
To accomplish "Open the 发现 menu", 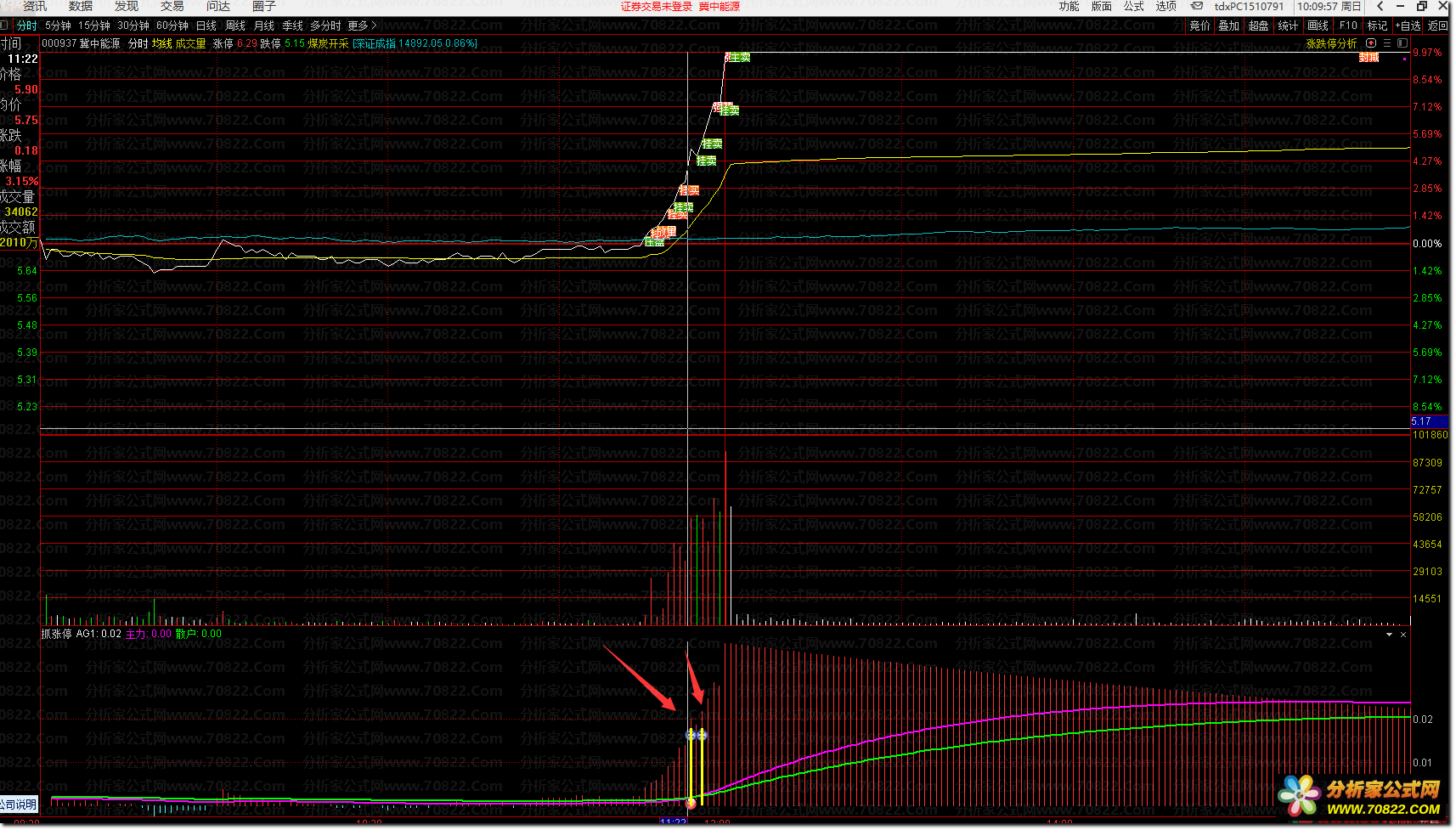I will click(x=127, y=6).
